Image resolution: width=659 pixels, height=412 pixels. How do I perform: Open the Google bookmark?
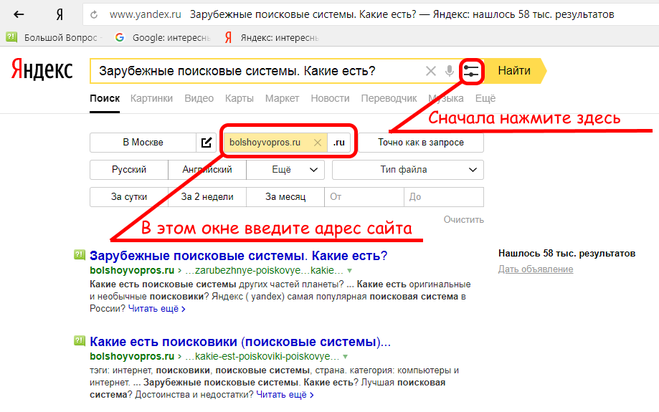coord(162,38)
